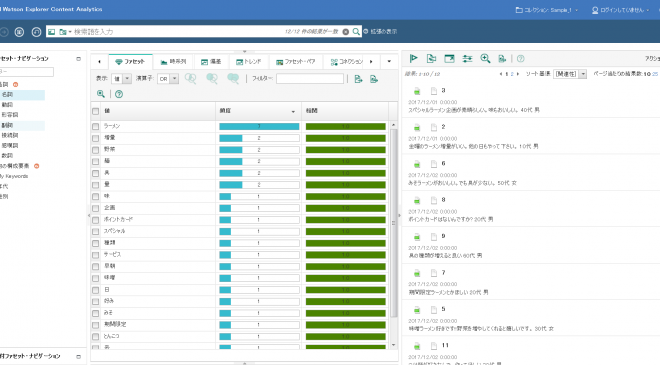Open the document icon of result 8
Image resolution: width=660 pixels, height=365 pixels.
pyautogui.click(x=434, y=200)
